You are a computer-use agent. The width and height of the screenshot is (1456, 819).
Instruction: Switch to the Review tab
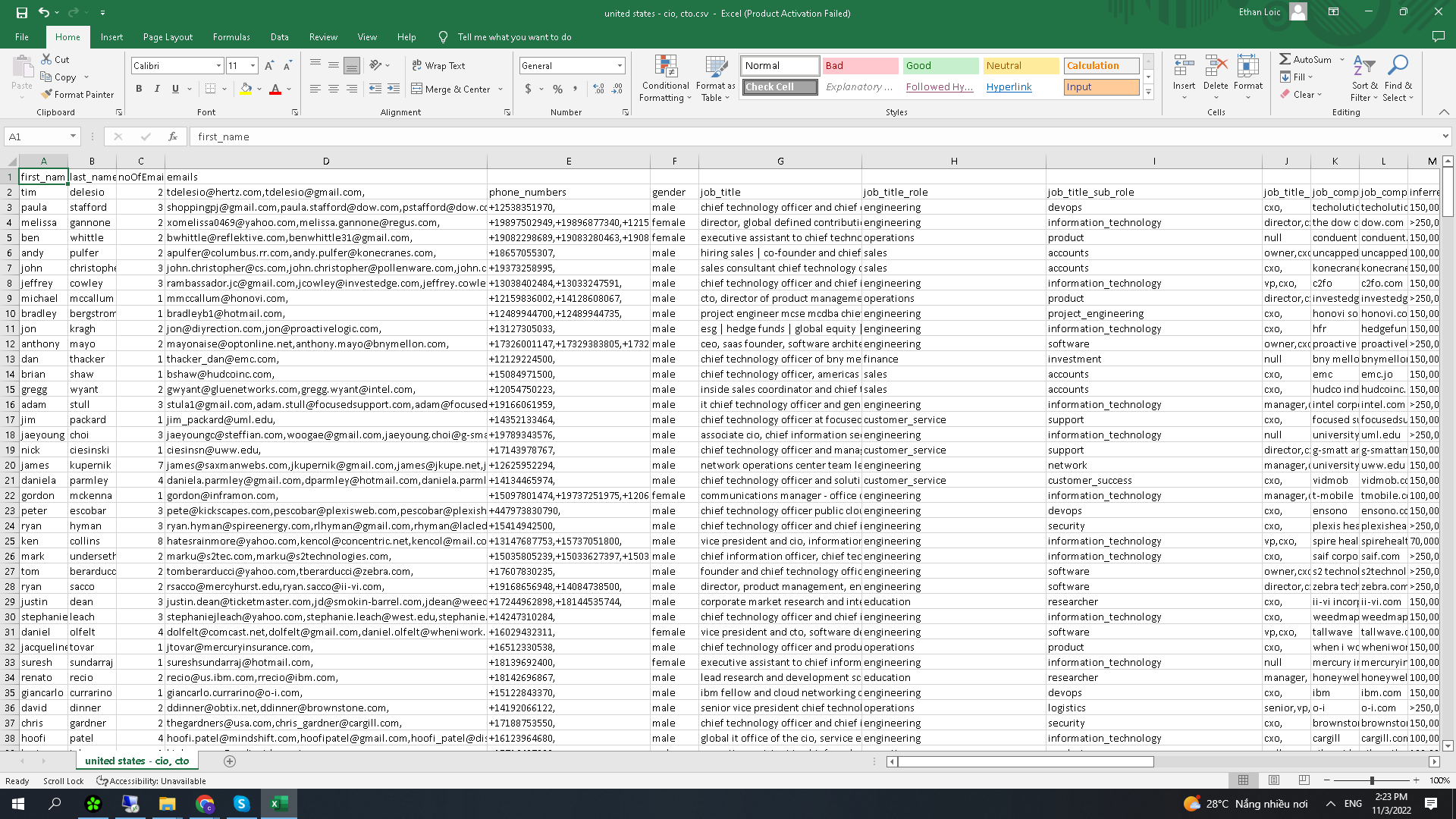[x=323, y=37]
